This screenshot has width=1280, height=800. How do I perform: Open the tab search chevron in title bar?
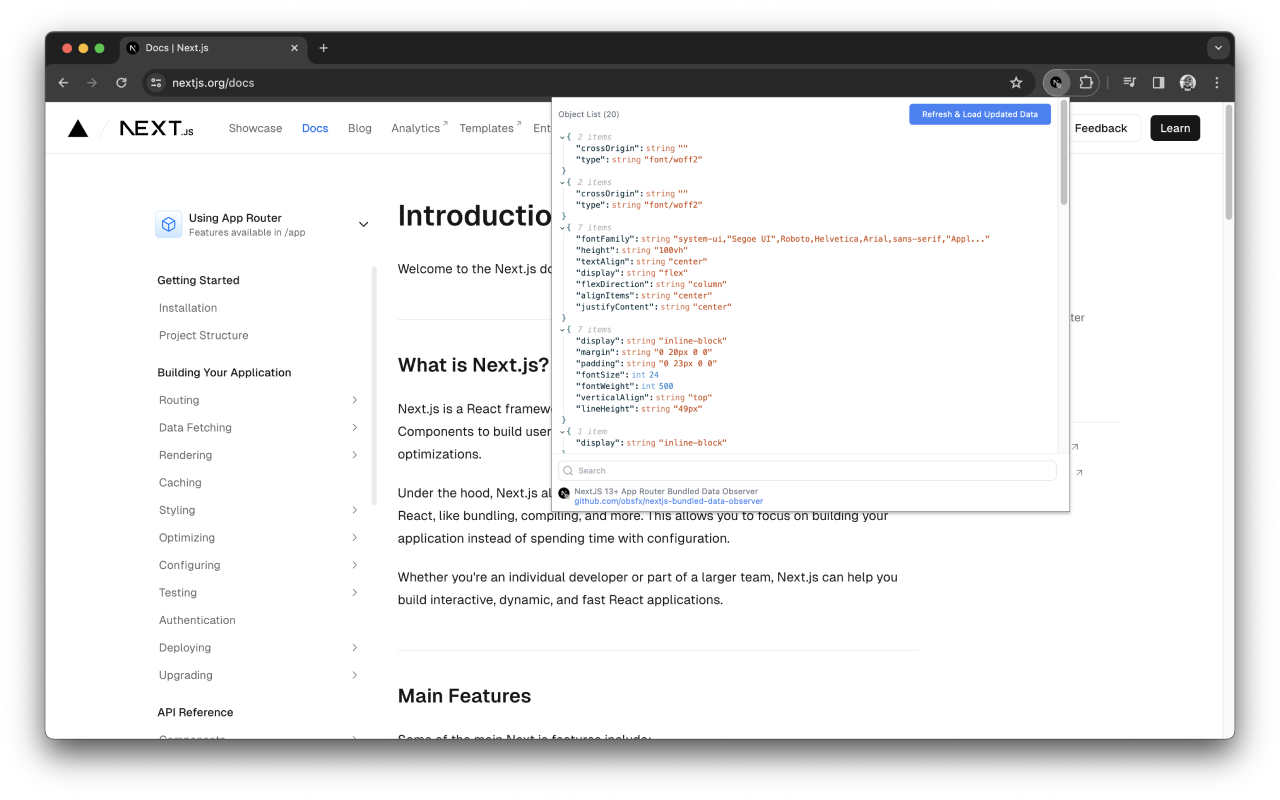[x=1217, y=48]
